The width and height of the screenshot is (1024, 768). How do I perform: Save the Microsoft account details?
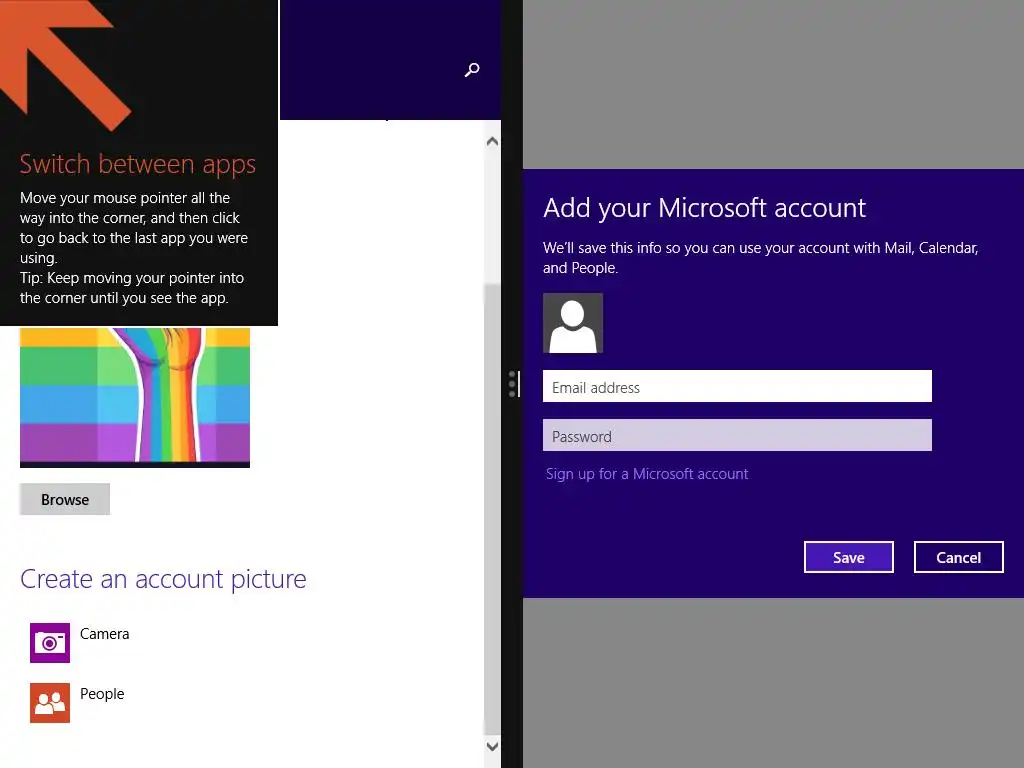point(848,557)
